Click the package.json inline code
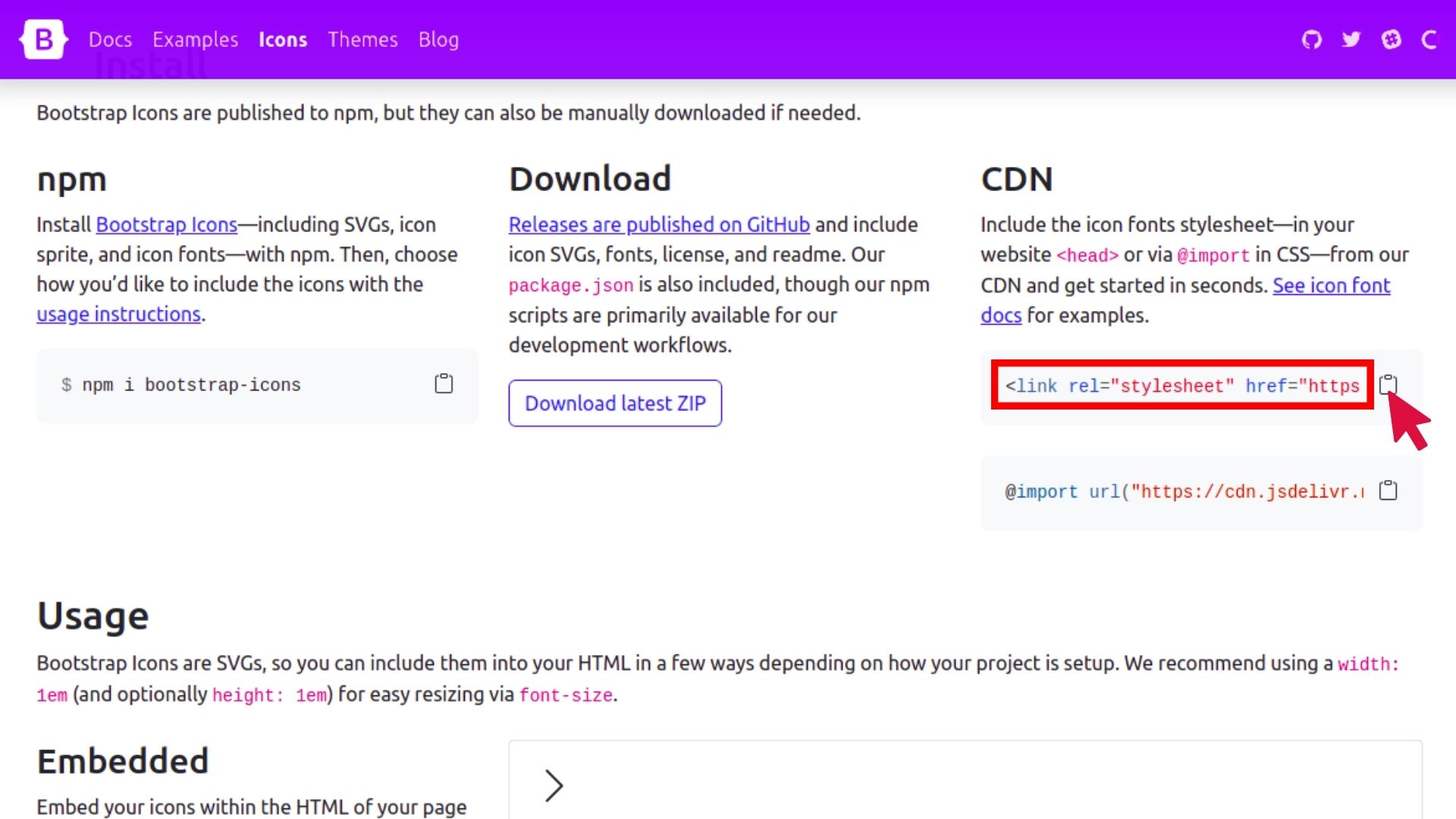The image size is (1456, 819). point(571,286)
